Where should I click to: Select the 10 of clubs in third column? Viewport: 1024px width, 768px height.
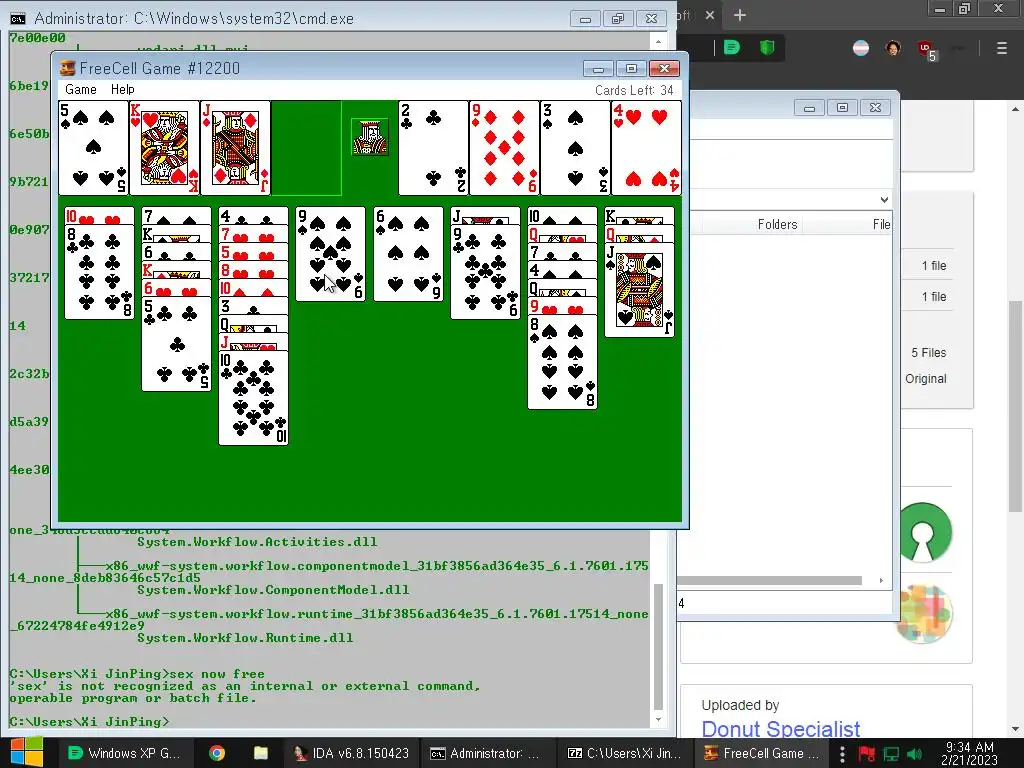[253, 398]
